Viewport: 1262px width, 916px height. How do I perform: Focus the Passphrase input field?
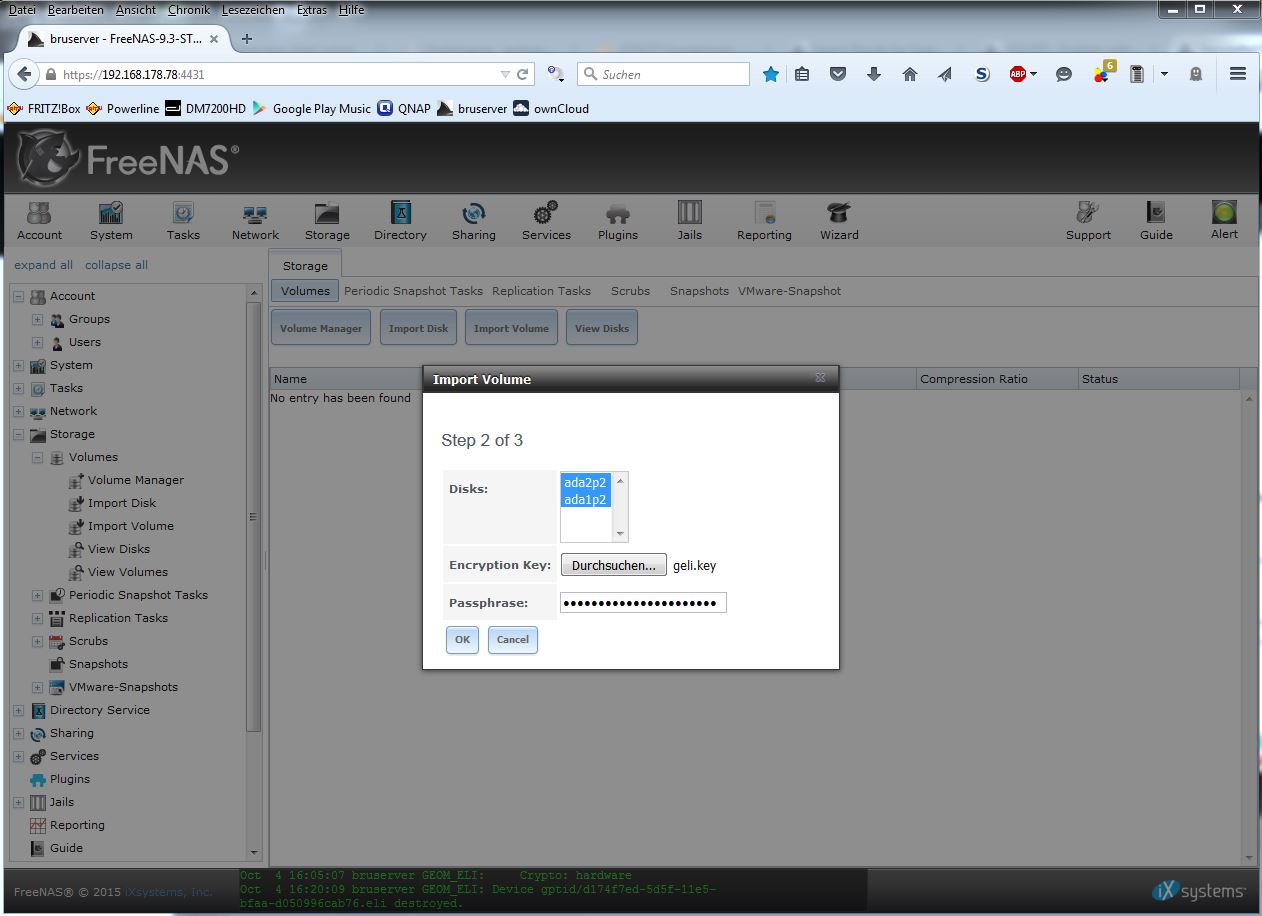pos(643,603)
